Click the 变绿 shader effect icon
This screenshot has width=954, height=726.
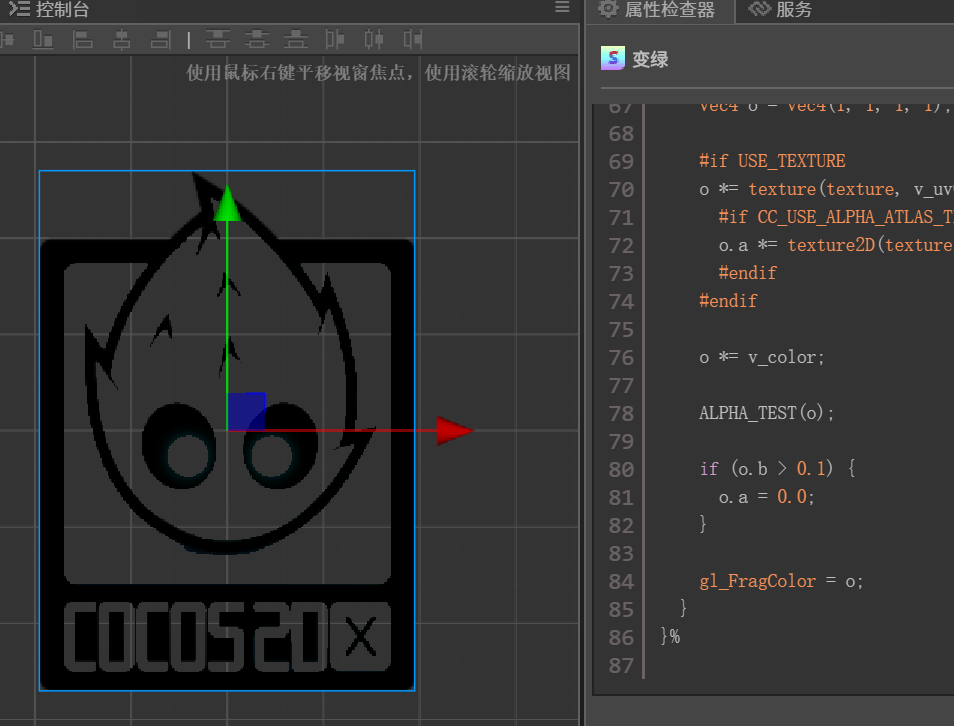tap(613, 58)
